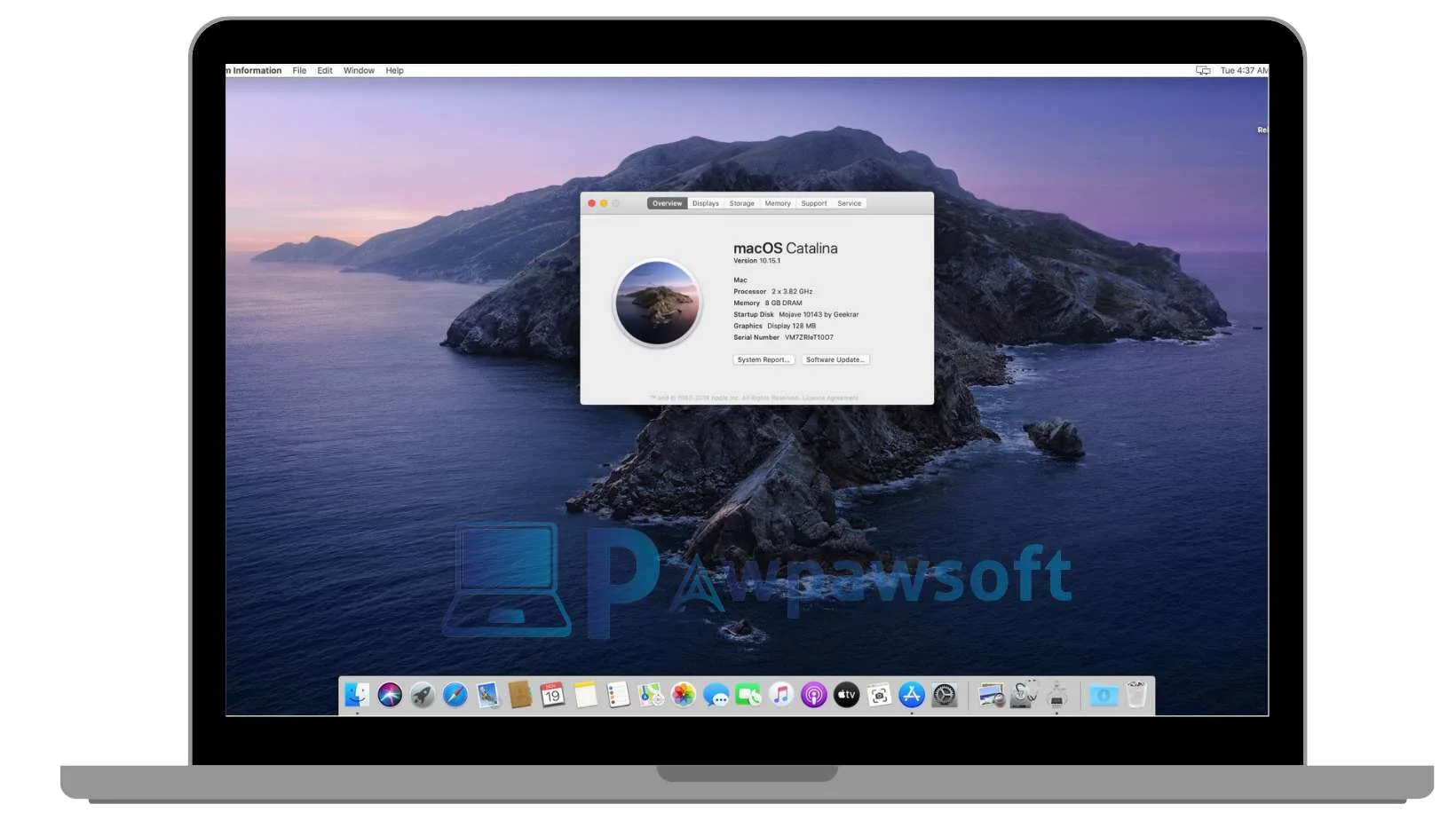Open App Store icon in dock
The width and height of the screenshot is (1456, 820).
[912, 695]
